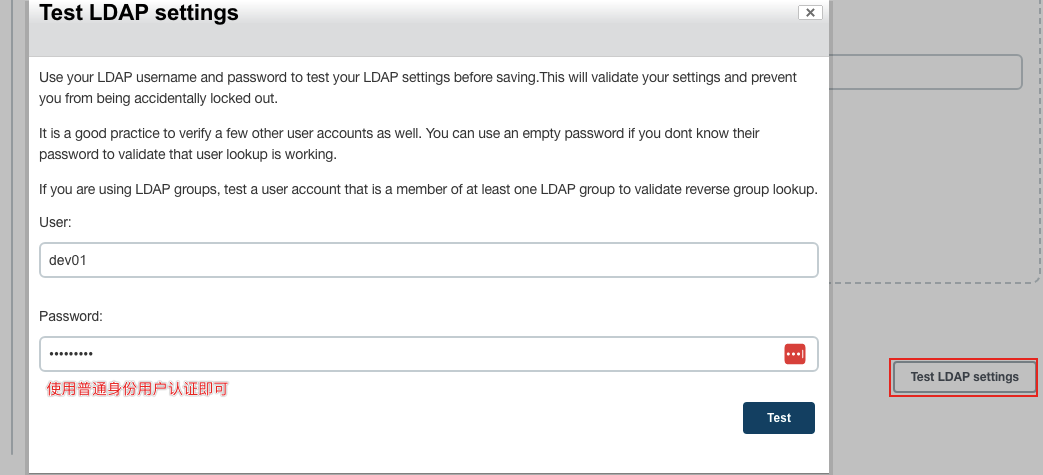Select the empty text field behind dialog
Image resolution: width=1043 pixels, height=475 pixels.
pyautogui.click(x=925, y=72)
